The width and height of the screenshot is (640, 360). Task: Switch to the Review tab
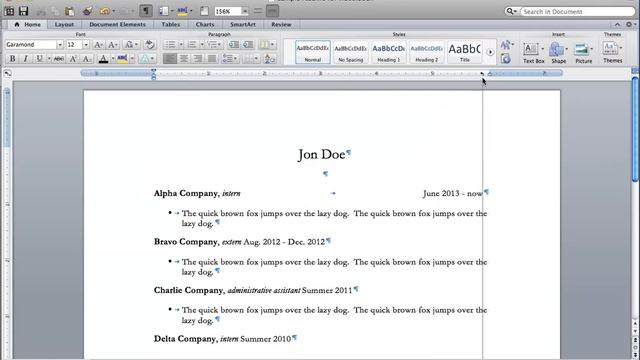pyautogui.click(x=281, y=24)
